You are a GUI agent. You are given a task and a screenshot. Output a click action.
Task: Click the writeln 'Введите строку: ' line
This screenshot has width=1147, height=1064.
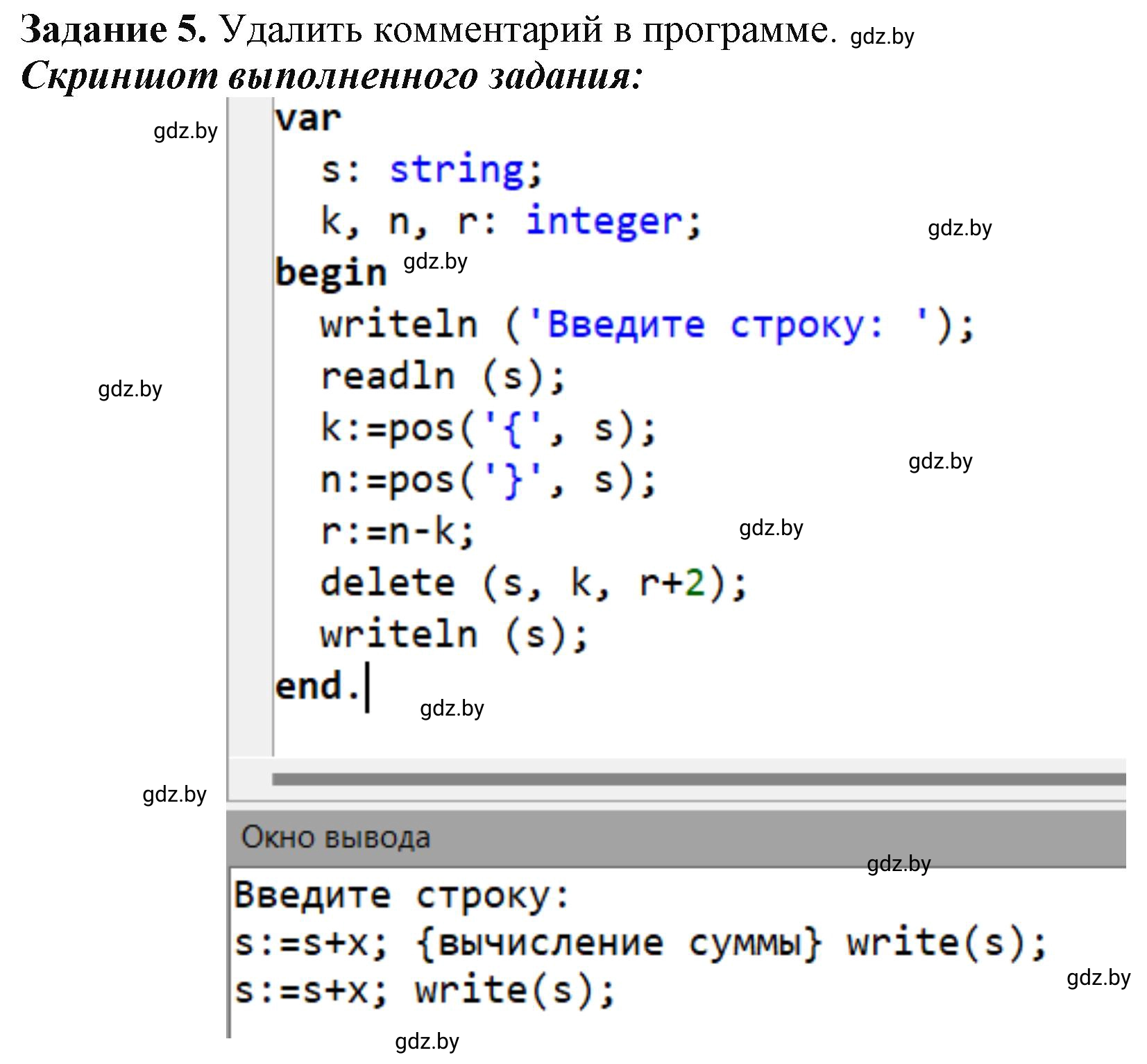pos(647,324)
